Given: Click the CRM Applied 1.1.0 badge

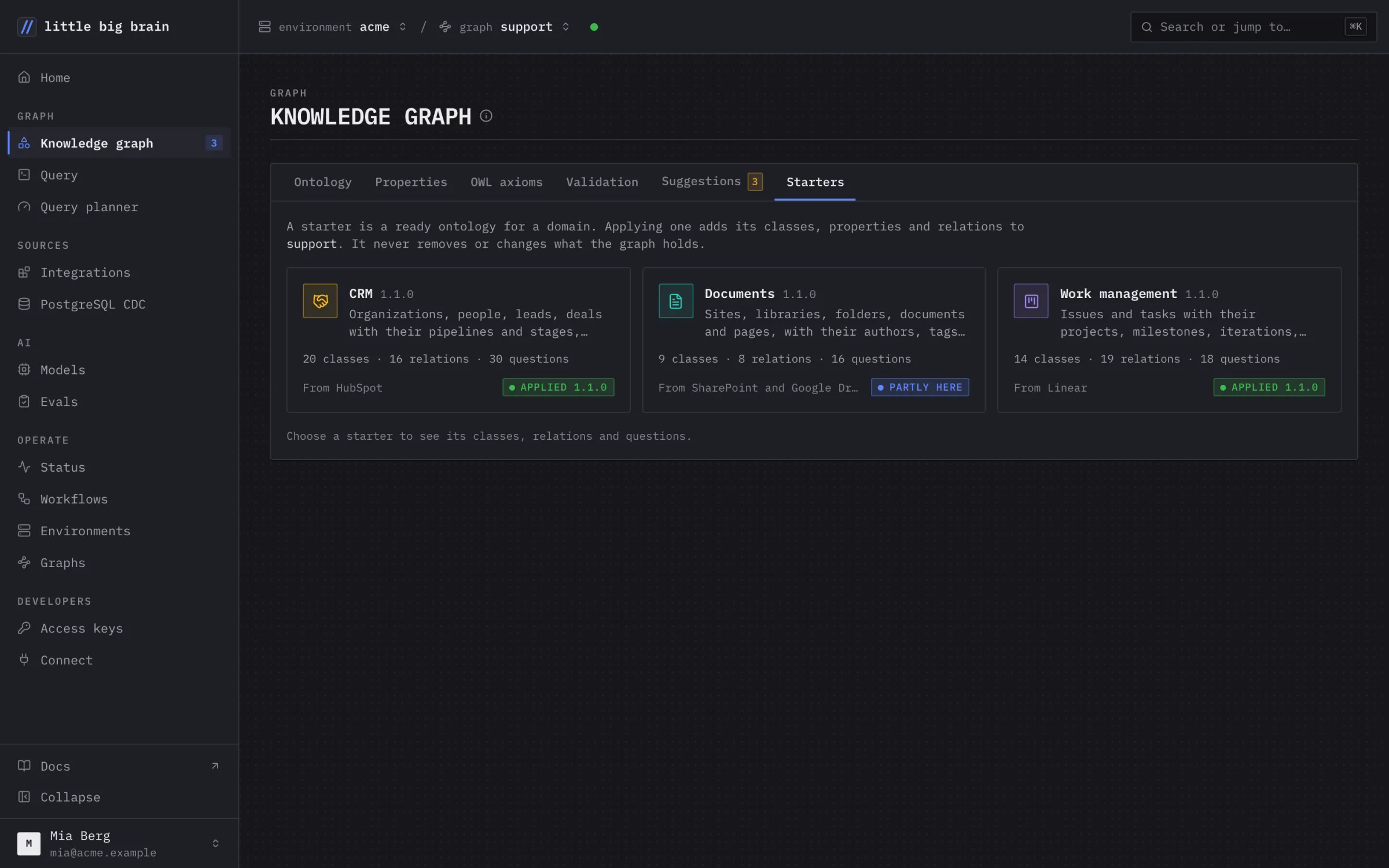Looking at the screenshot, I should (558, 387).
